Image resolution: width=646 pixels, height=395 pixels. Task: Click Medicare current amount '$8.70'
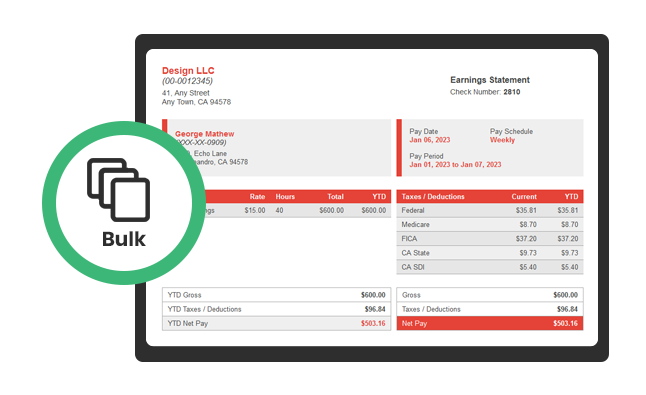tap(528, 224)
